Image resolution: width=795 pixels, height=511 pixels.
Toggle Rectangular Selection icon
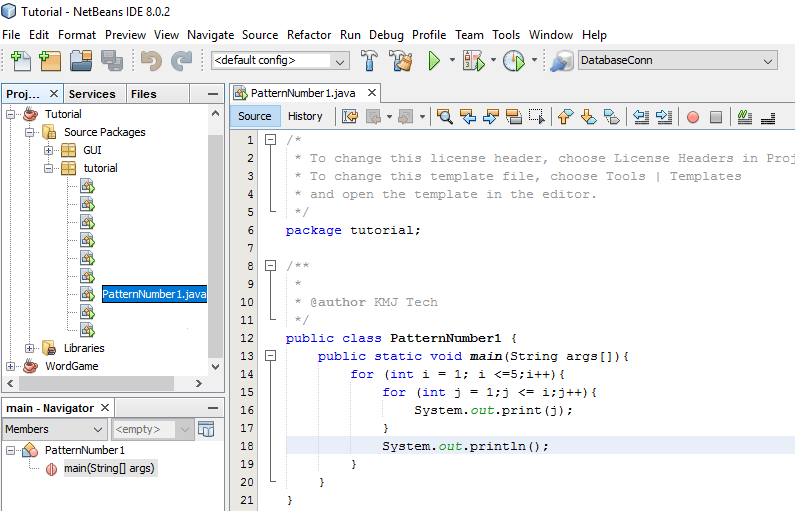[536, 117]
